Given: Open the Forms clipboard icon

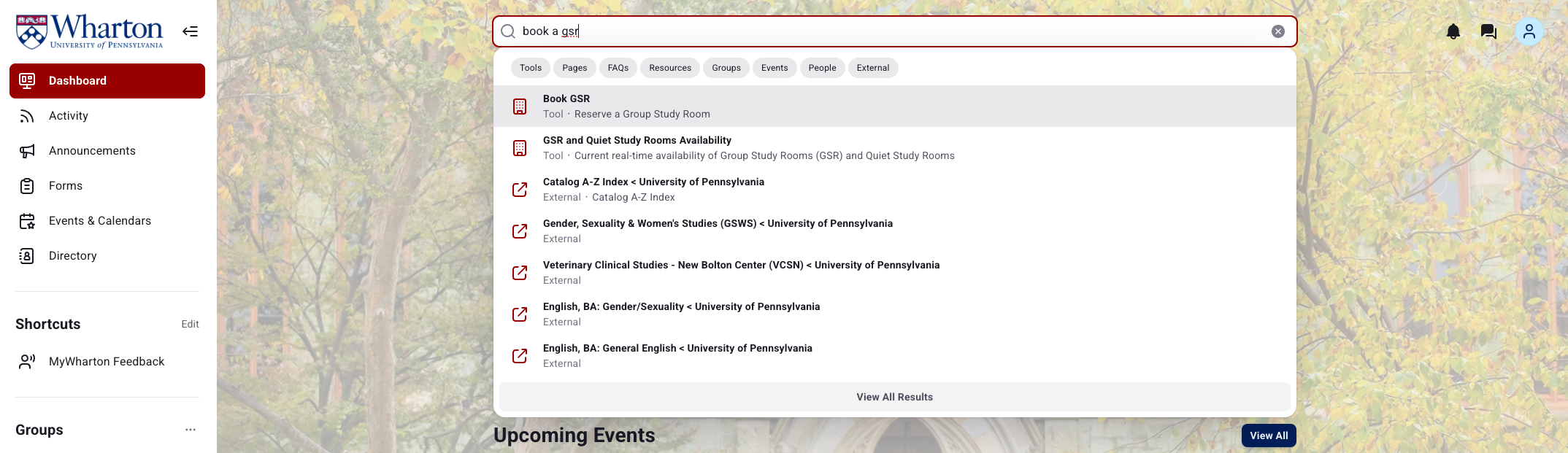Looking at the screenshot, I should 27,186.
